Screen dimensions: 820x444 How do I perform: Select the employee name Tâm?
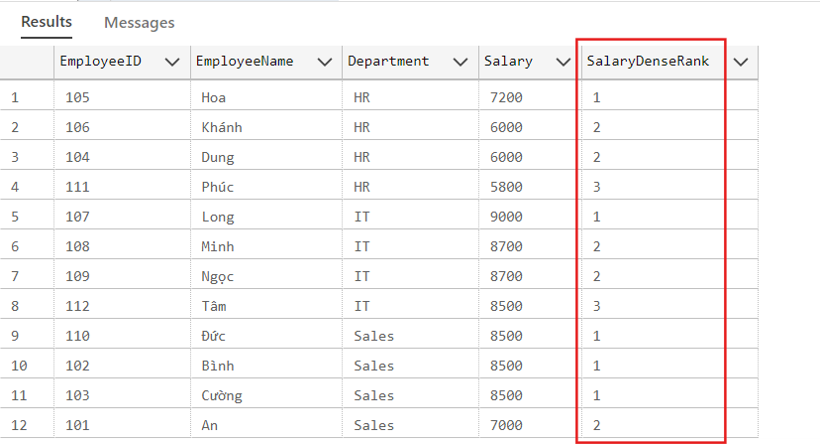(x=266, y=306)
